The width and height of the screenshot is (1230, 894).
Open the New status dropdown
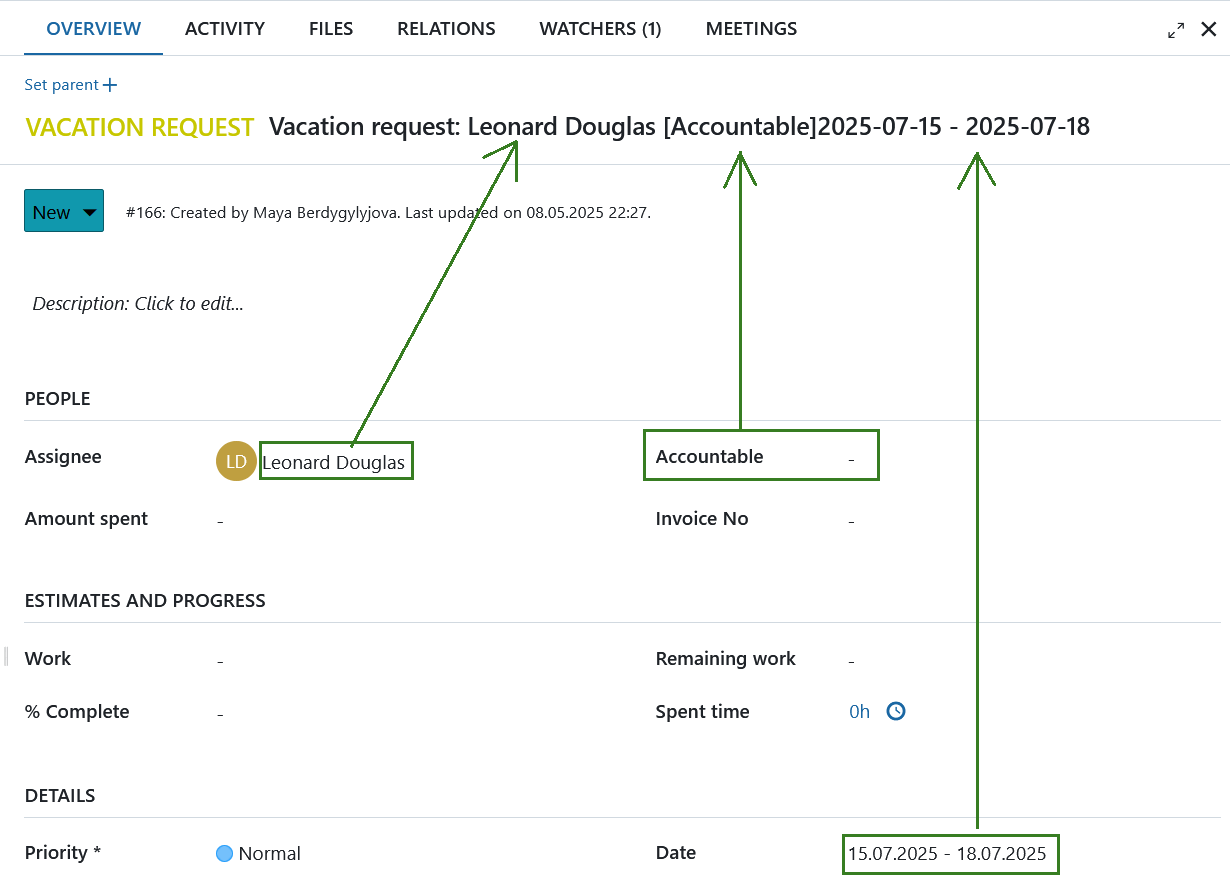coord(64,210)
